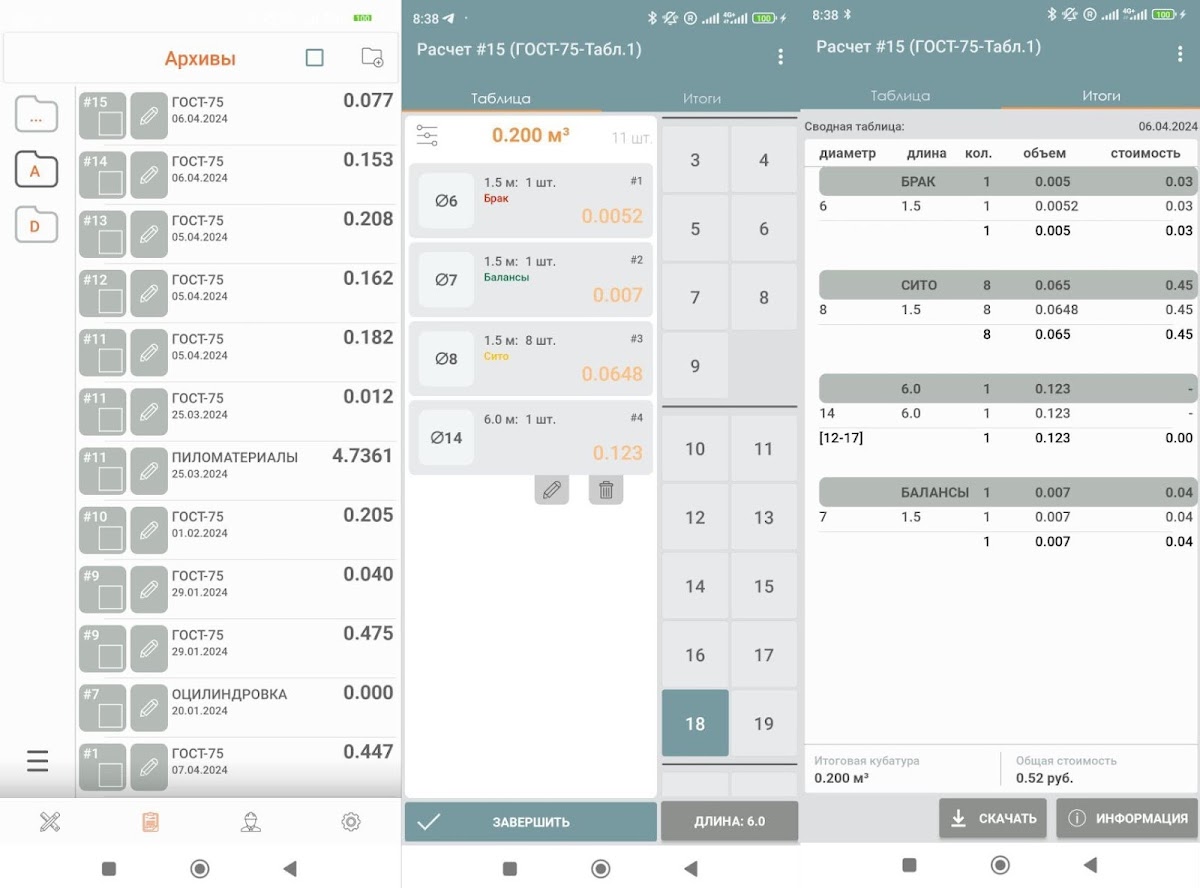Viewport: 1200px width, 888px height.
Task: Toggle select-all checkbox in Архивы header
Action: click(x=314, y=58)
